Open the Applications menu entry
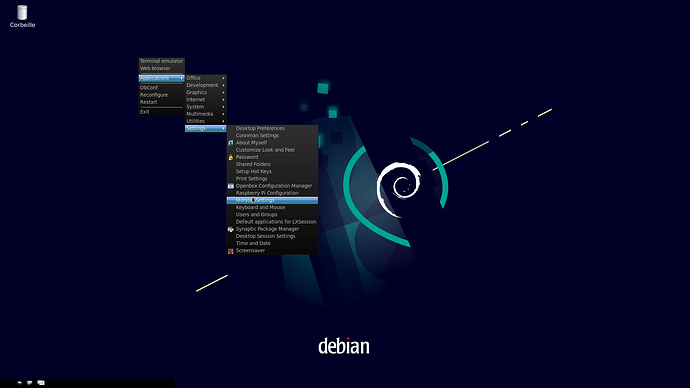The image size is (690, 388). pos(161,78)
